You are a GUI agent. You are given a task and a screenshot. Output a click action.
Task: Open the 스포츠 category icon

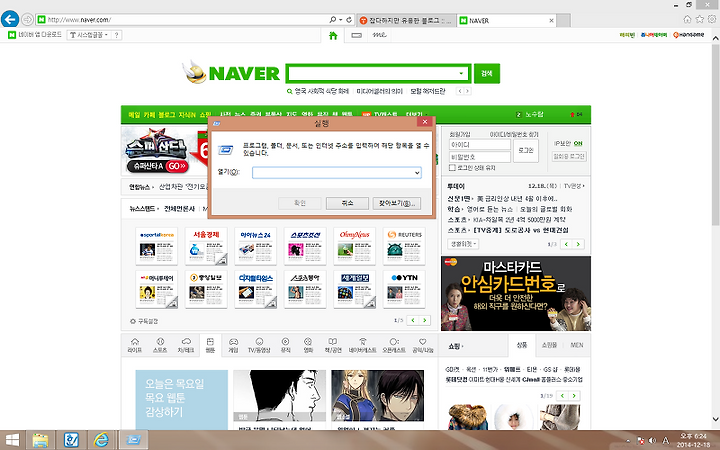[160, 345]
